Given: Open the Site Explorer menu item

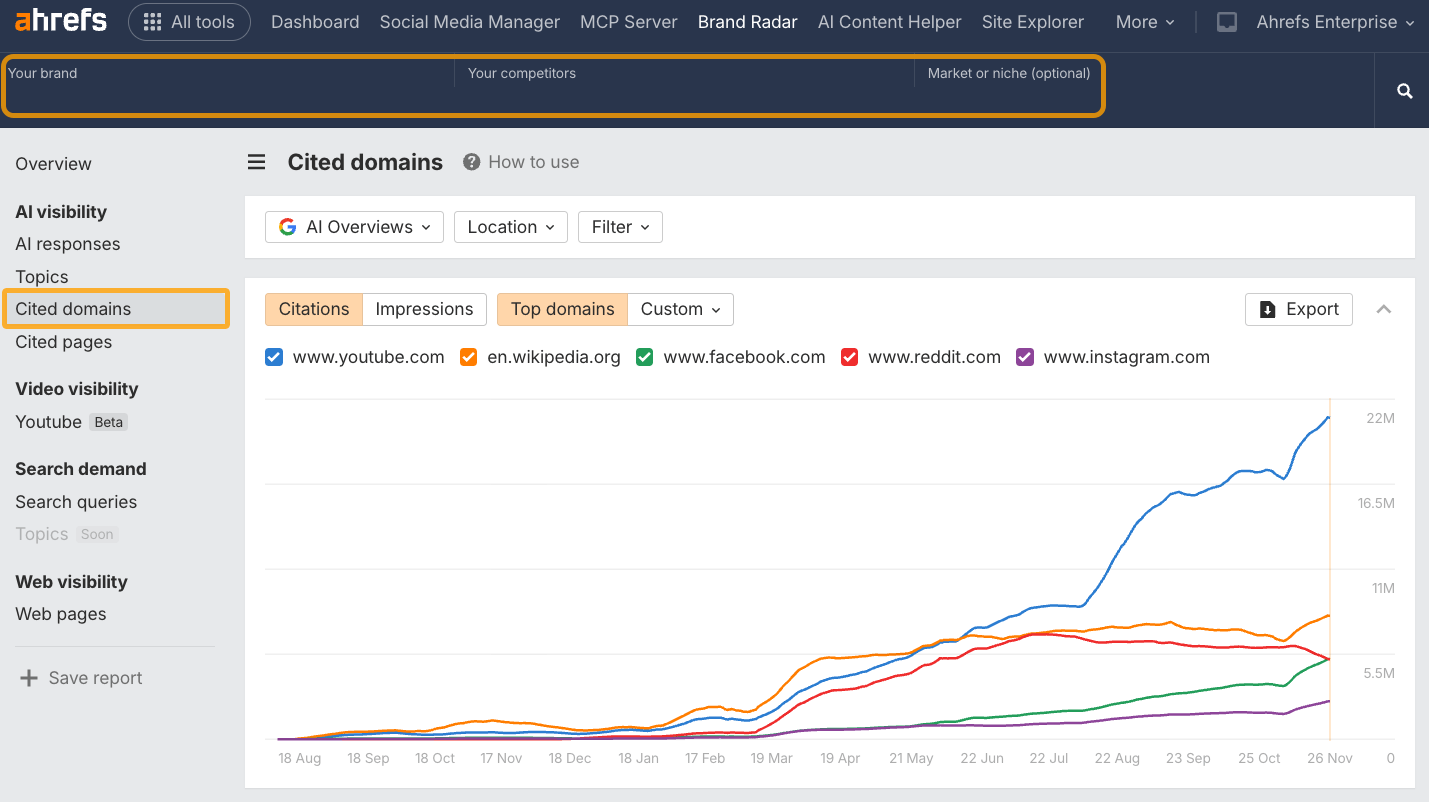Looking at the screenshot, I should pyautogui.click(x=1032, y=21).
